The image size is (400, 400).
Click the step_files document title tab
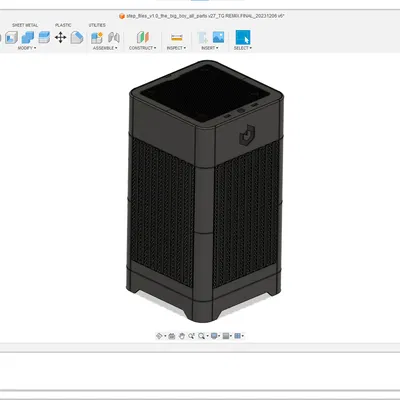205,16
